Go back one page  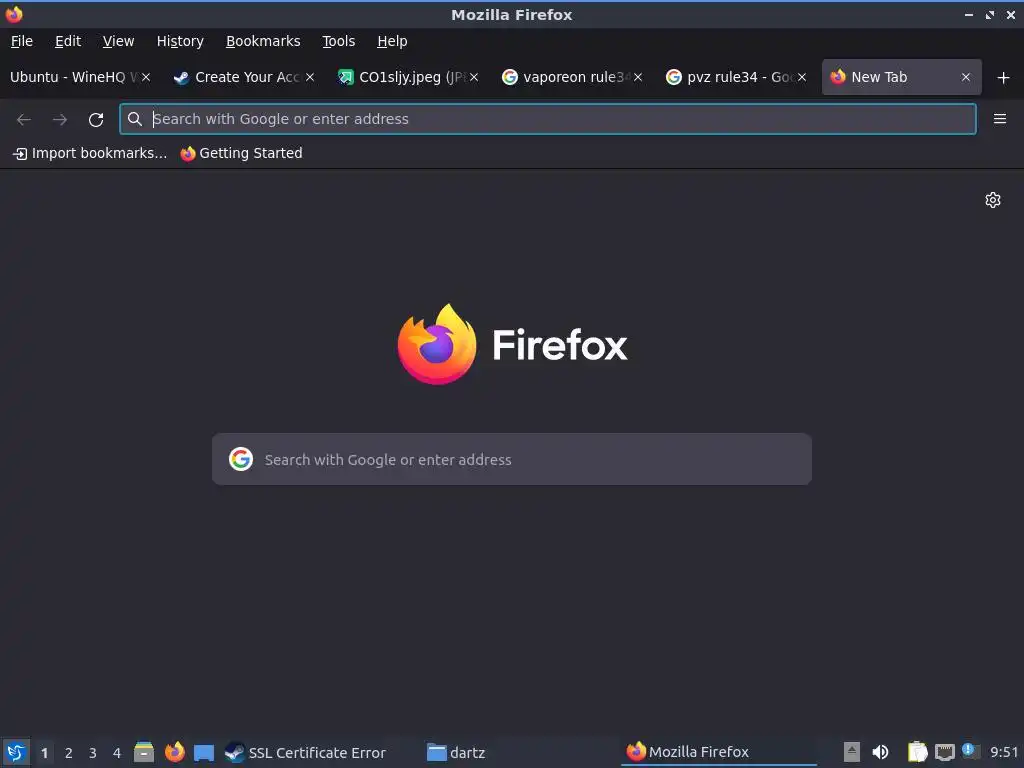24,120
